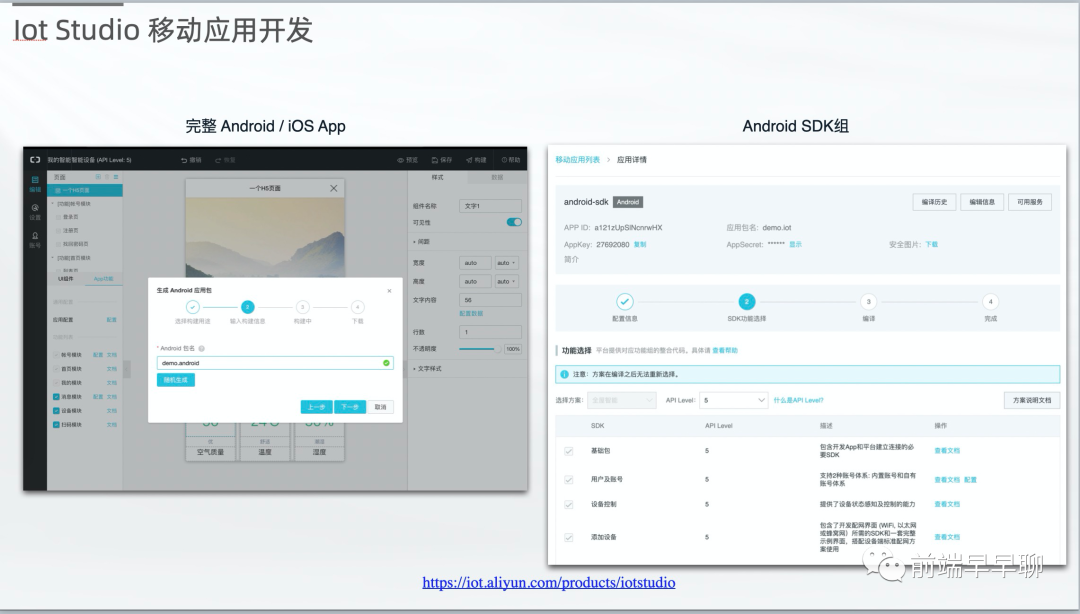
Task: Select the 一个H5页面 page item
Action: pyautogui.click(x=85, y=190)
